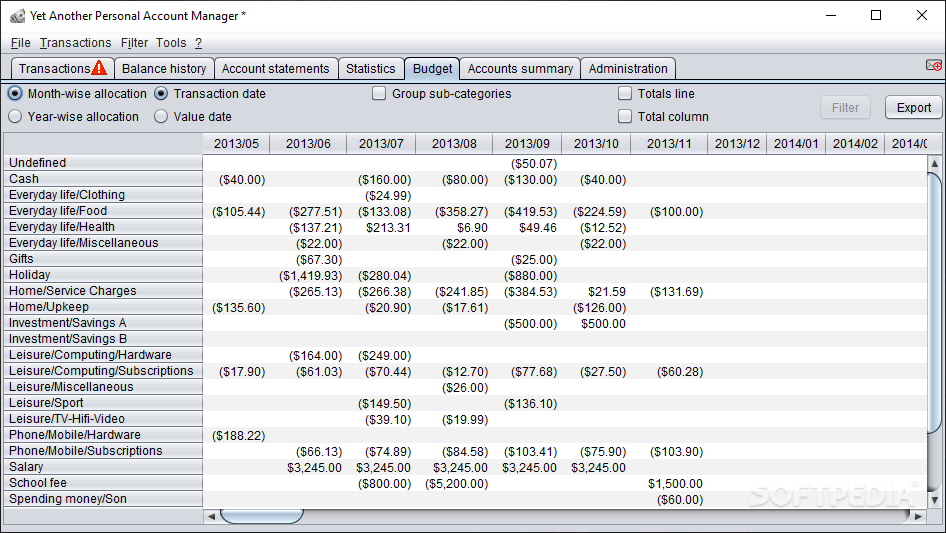Click the 2013/12 column header
Screen dimensions: 946x533
click(737, 144)
